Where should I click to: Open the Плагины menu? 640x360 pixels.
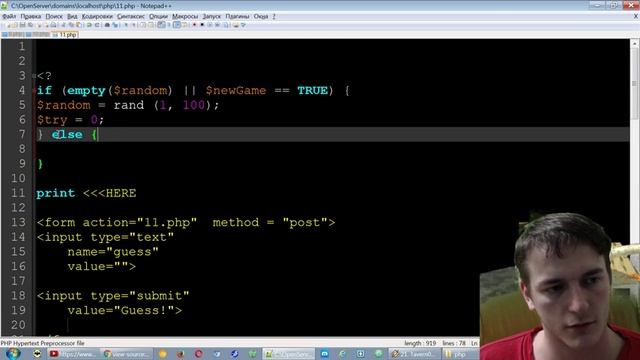[237, 16]
